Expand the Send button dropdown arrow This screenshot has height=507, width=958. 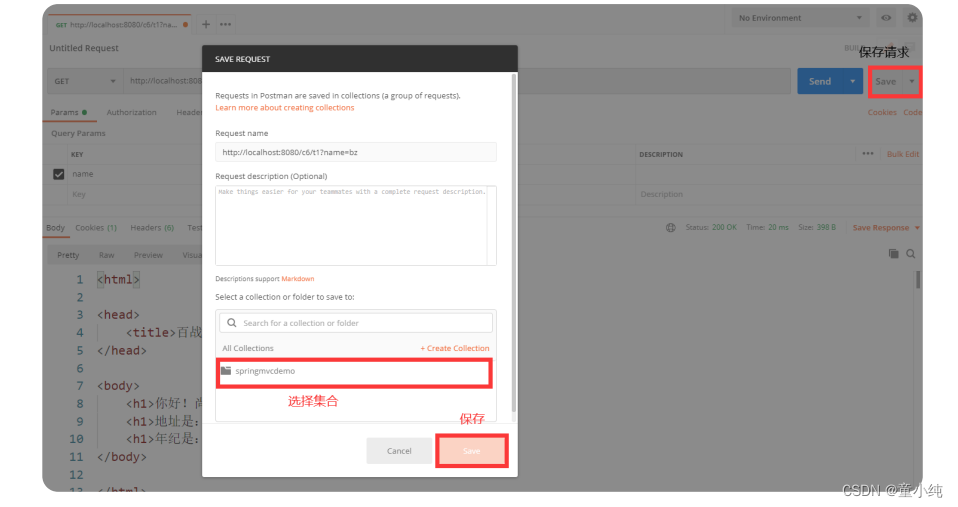852,81
